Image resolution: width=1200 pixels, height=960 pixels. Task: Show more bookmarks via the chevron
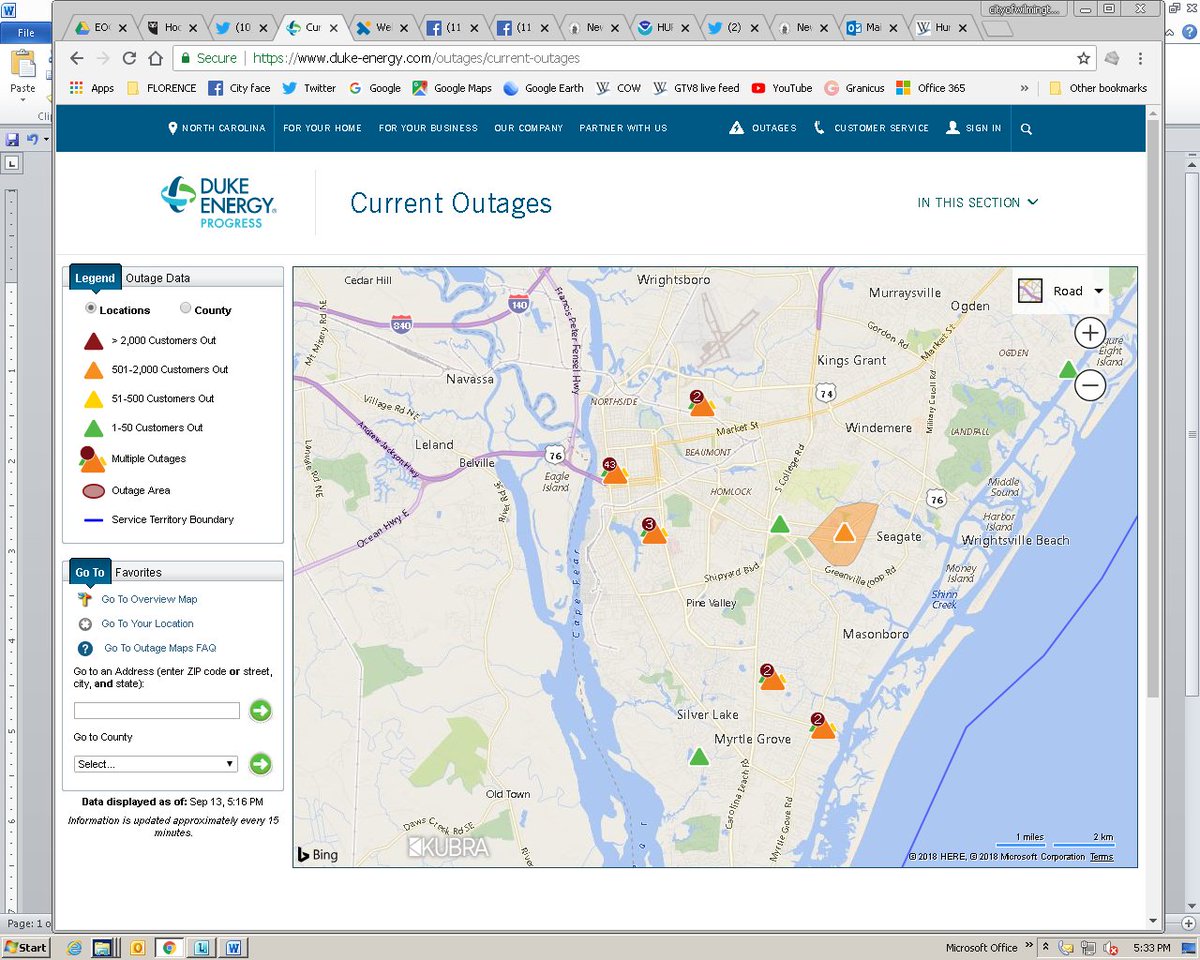coord(1024,88)
